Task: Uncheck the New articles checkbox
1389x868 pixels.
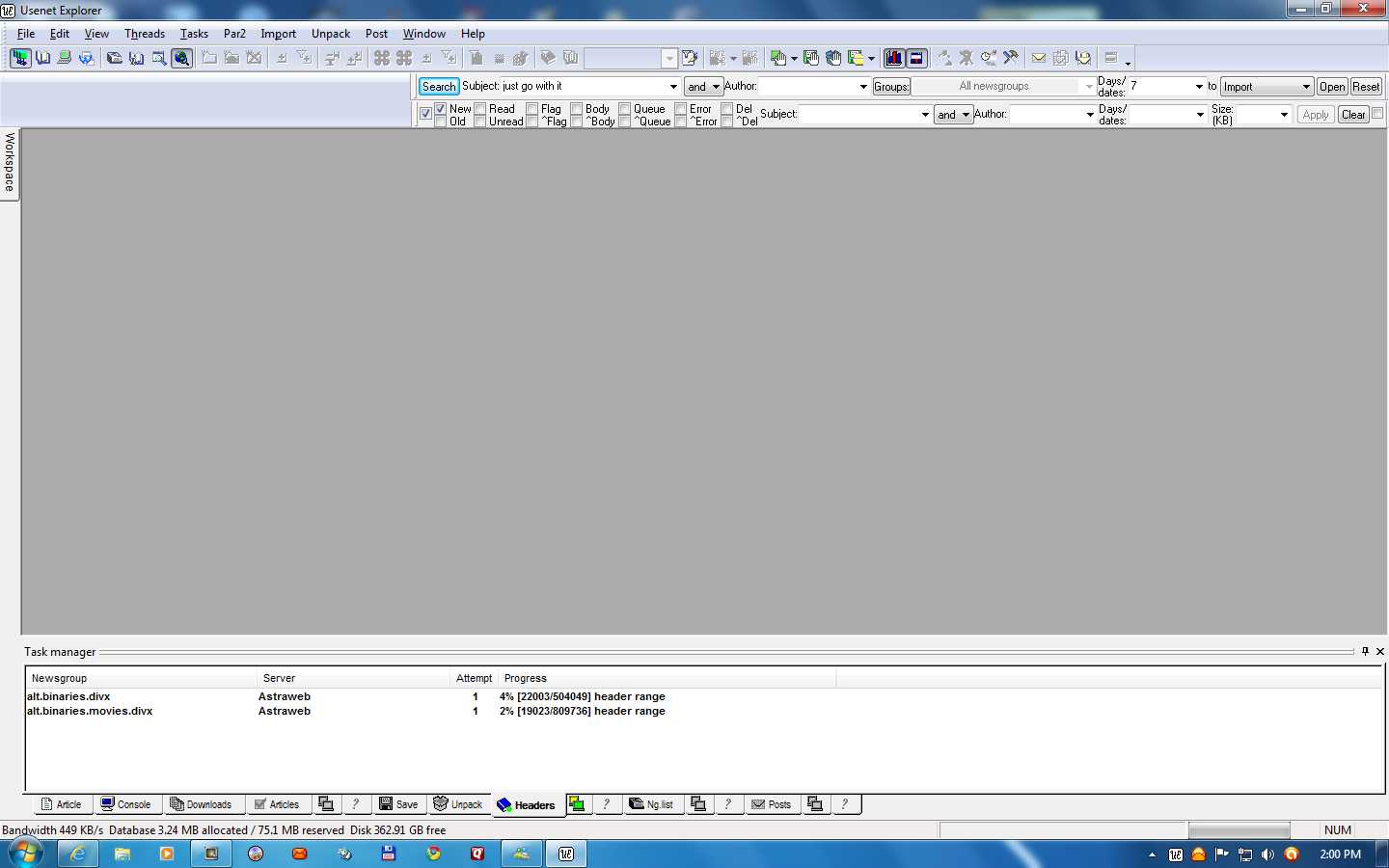Action: pyautogui.click(x=441, y=109)
